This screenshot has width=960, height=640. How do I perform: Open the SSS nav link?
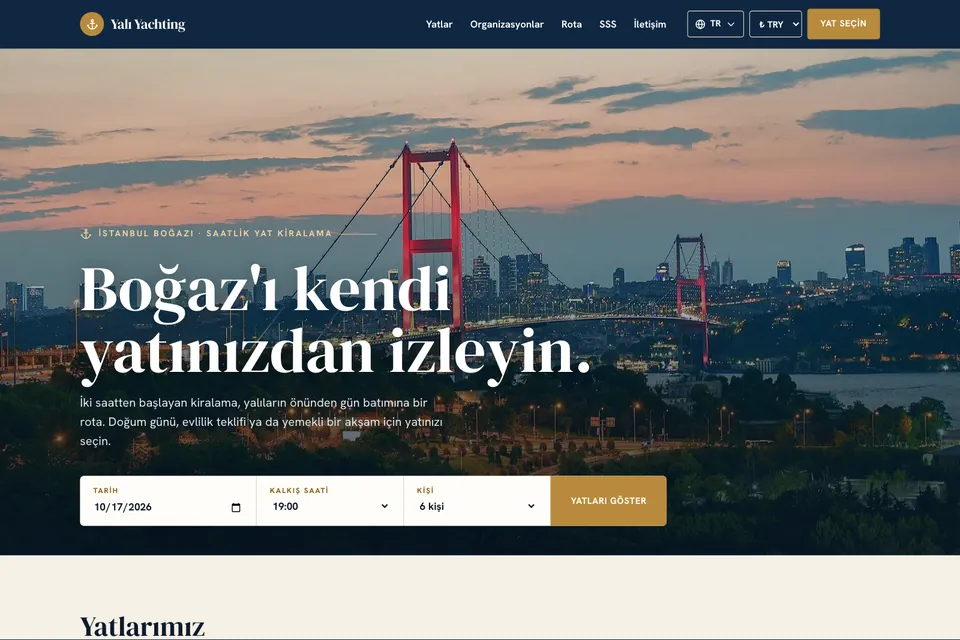click(607, 24)
